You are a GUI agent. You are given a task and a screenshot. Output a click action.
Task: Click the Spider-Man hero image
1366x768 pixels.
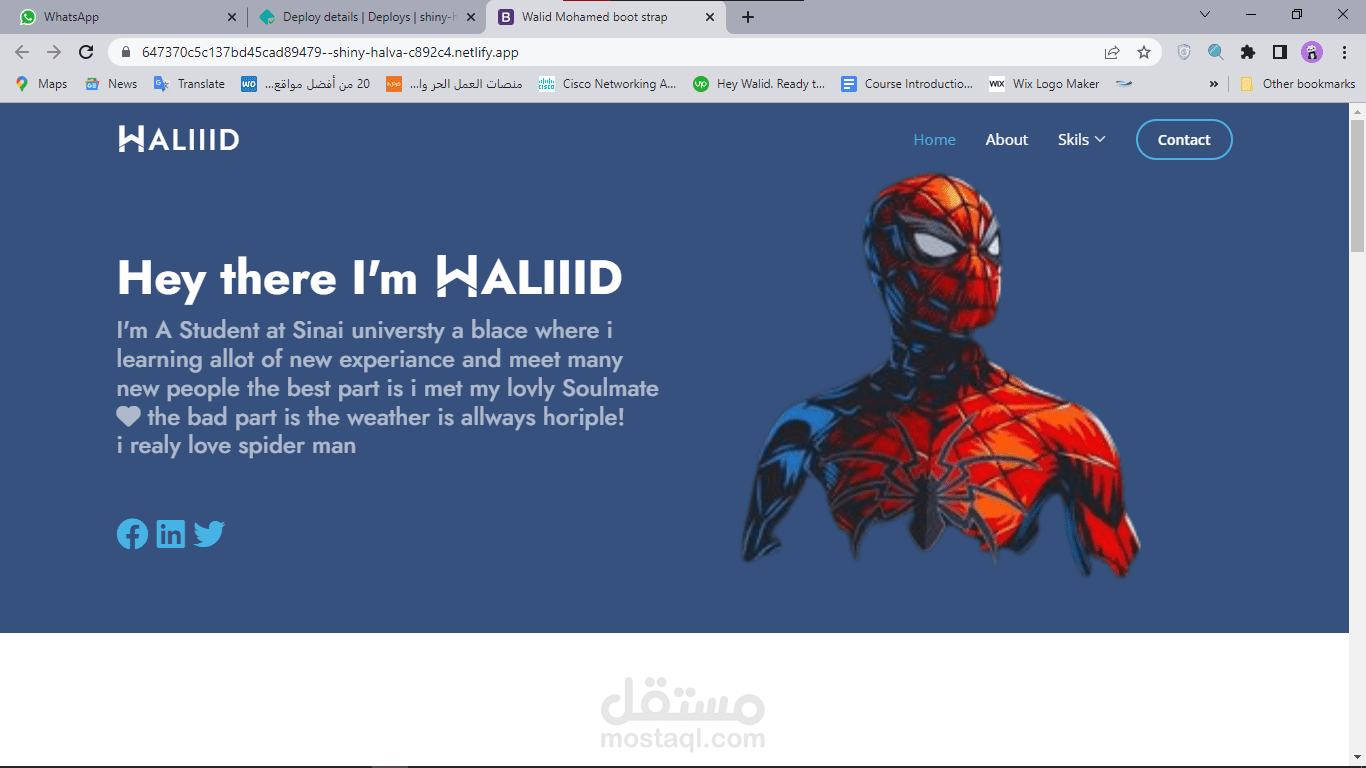(x=941, y=375)
